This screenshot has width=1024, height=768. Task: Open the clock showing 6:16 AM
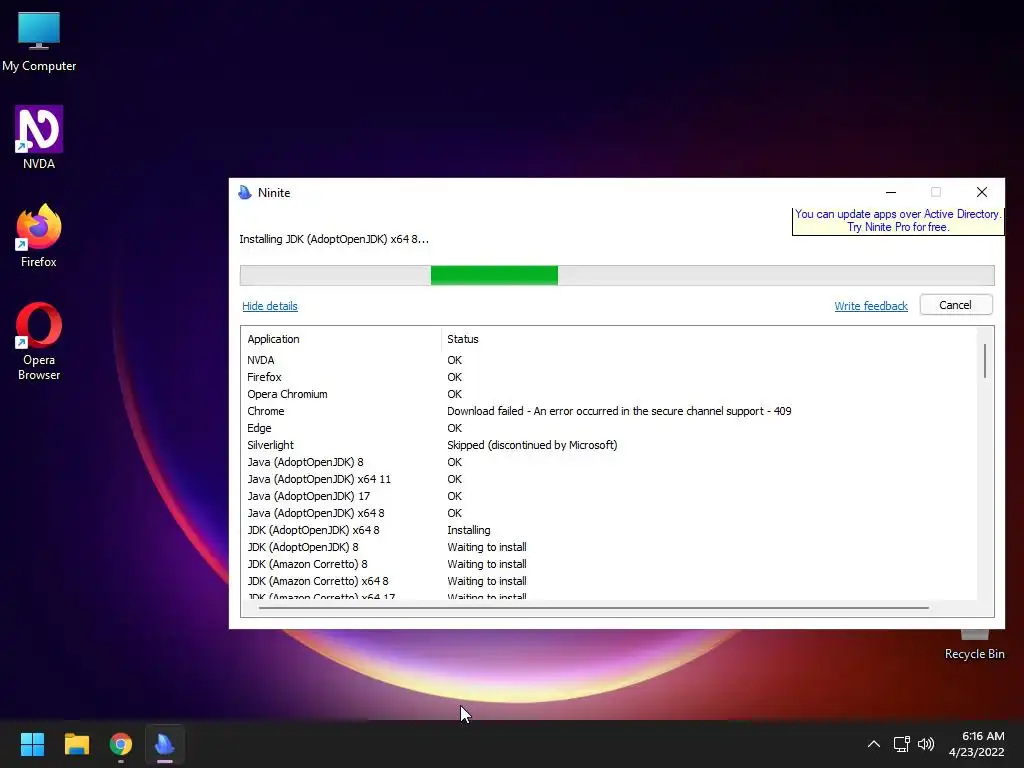click(976, 744)
